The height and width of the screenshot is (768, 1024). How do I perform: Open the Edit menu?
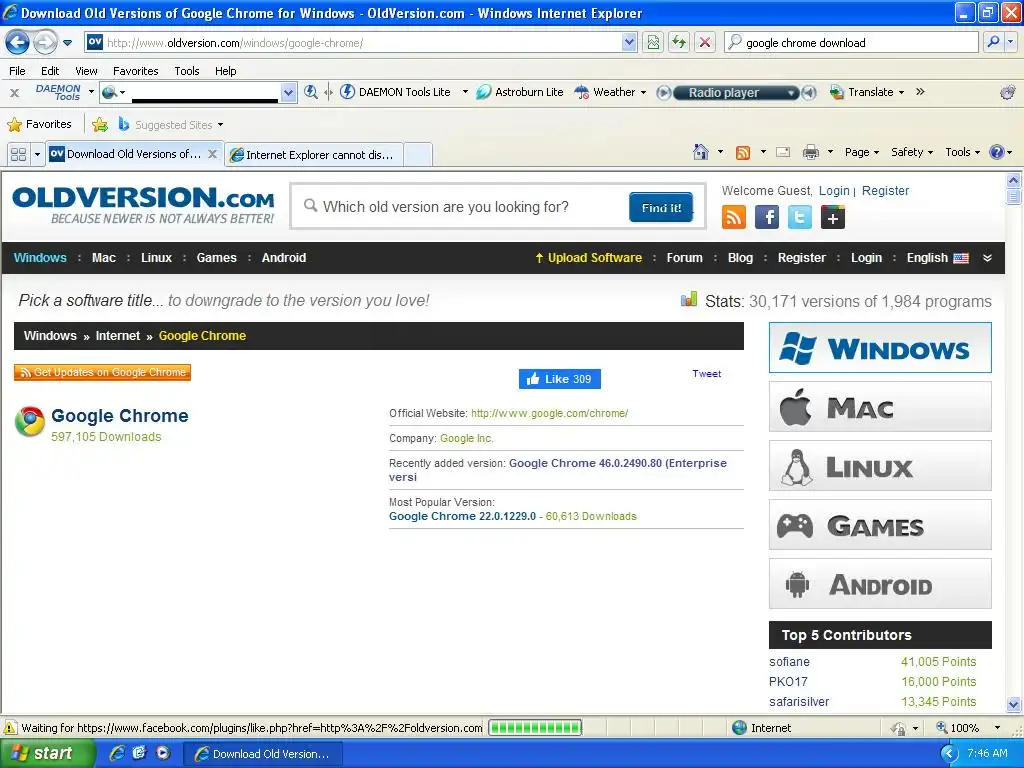pos(50,71)
